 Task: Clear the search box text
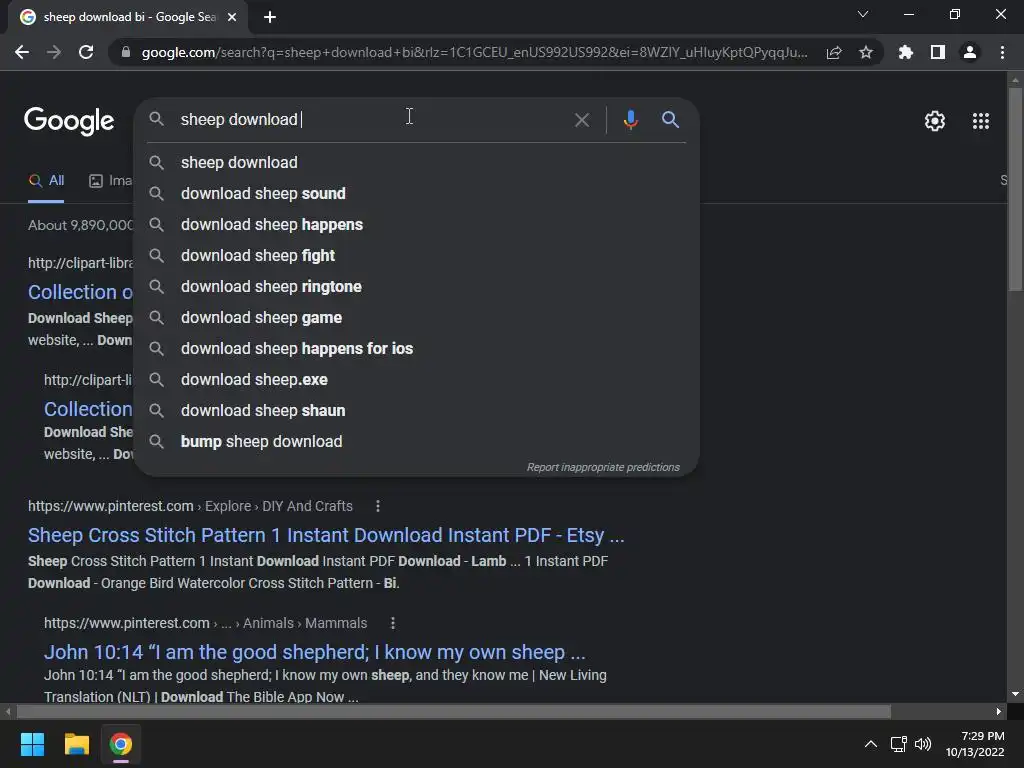581,120
